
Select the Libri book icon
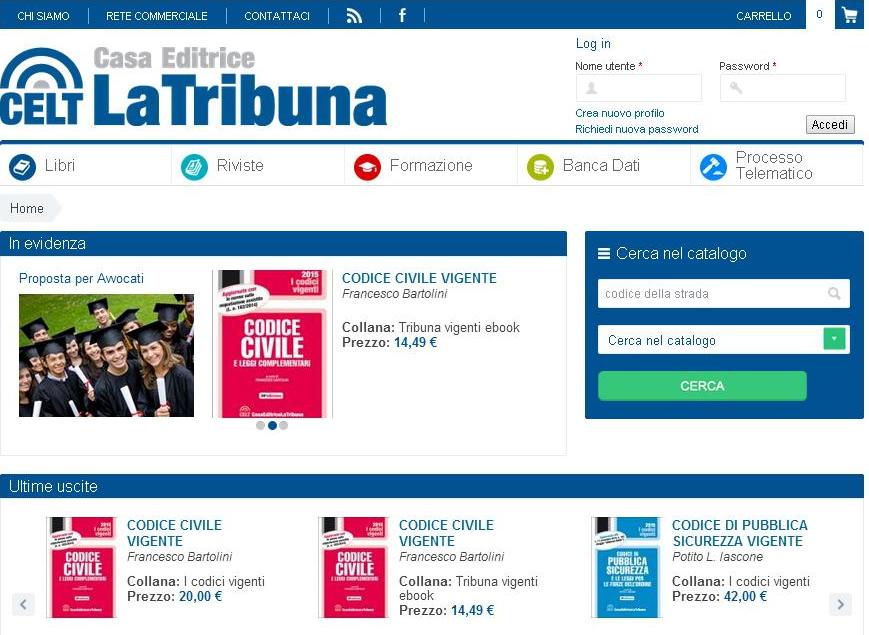coord(22,166)
